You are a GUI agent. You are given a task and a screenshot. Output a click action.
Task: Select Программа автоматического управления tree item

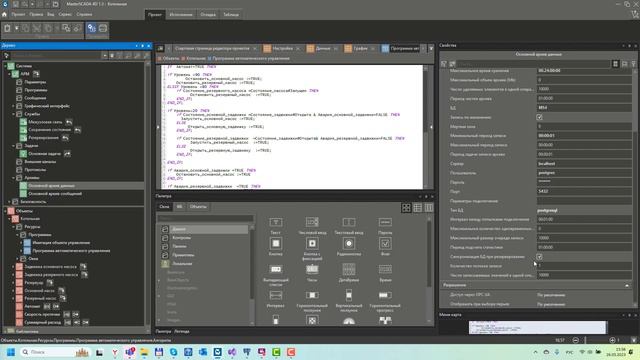71,251
